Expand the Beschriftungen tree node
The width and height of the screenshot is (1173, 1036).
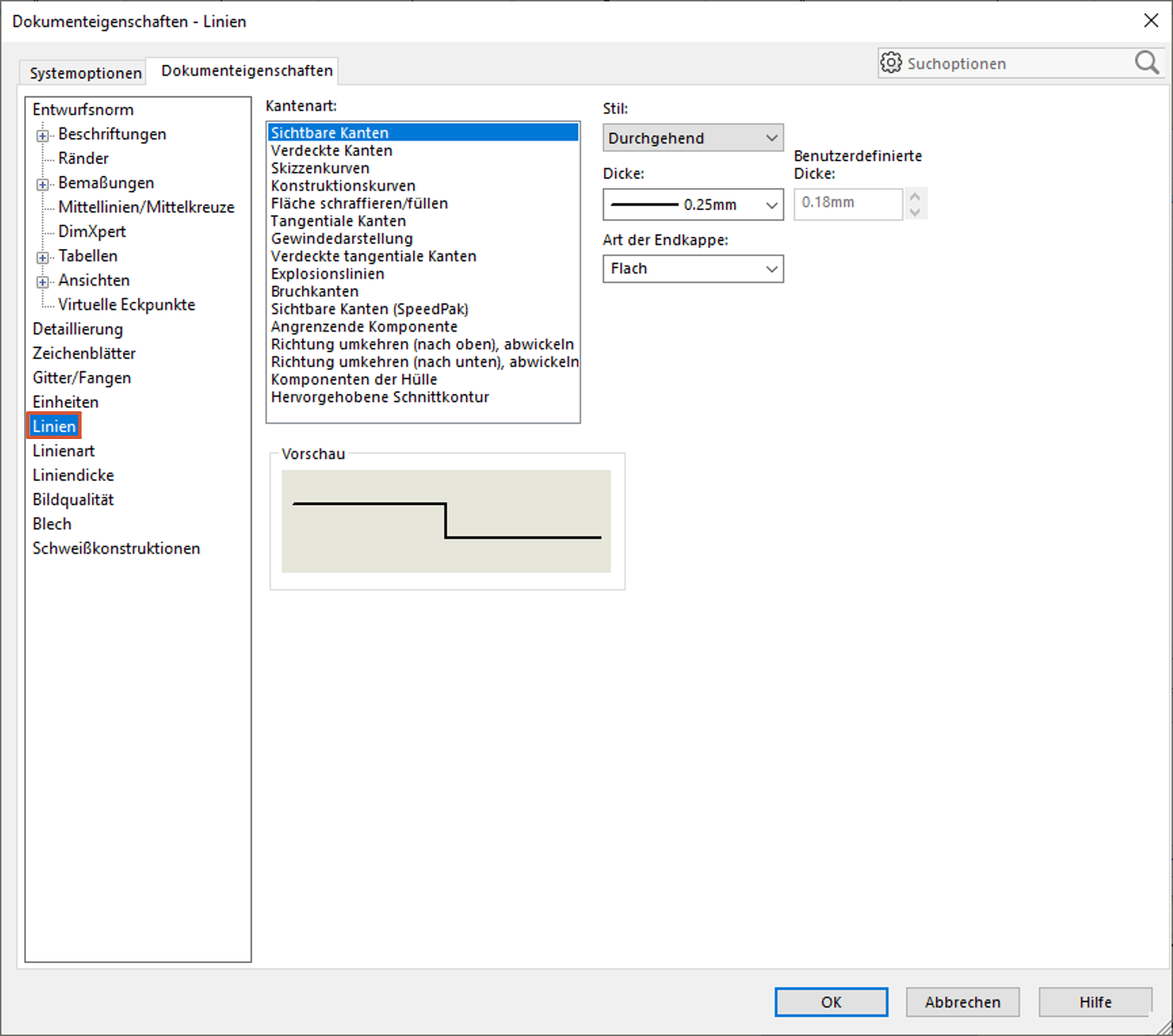pos(42,135)
